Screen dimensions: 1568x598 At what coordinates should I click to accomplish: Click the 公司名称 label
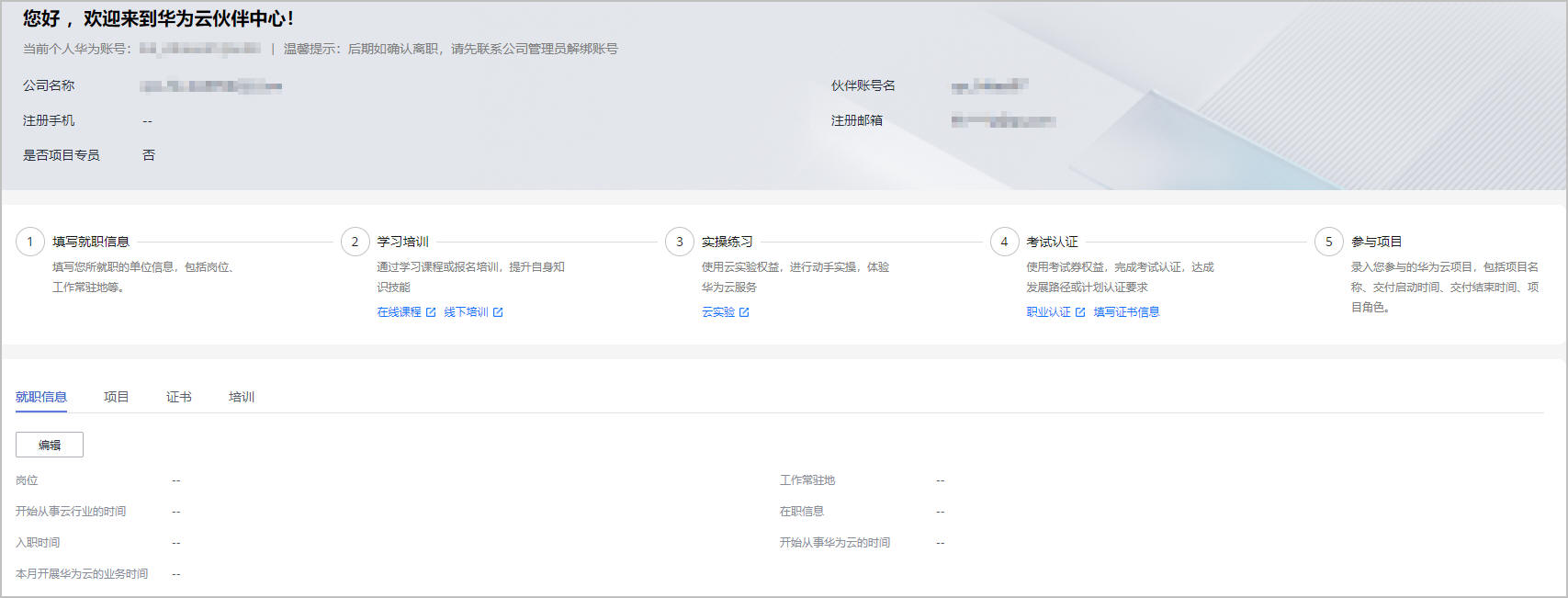[49, 85]
